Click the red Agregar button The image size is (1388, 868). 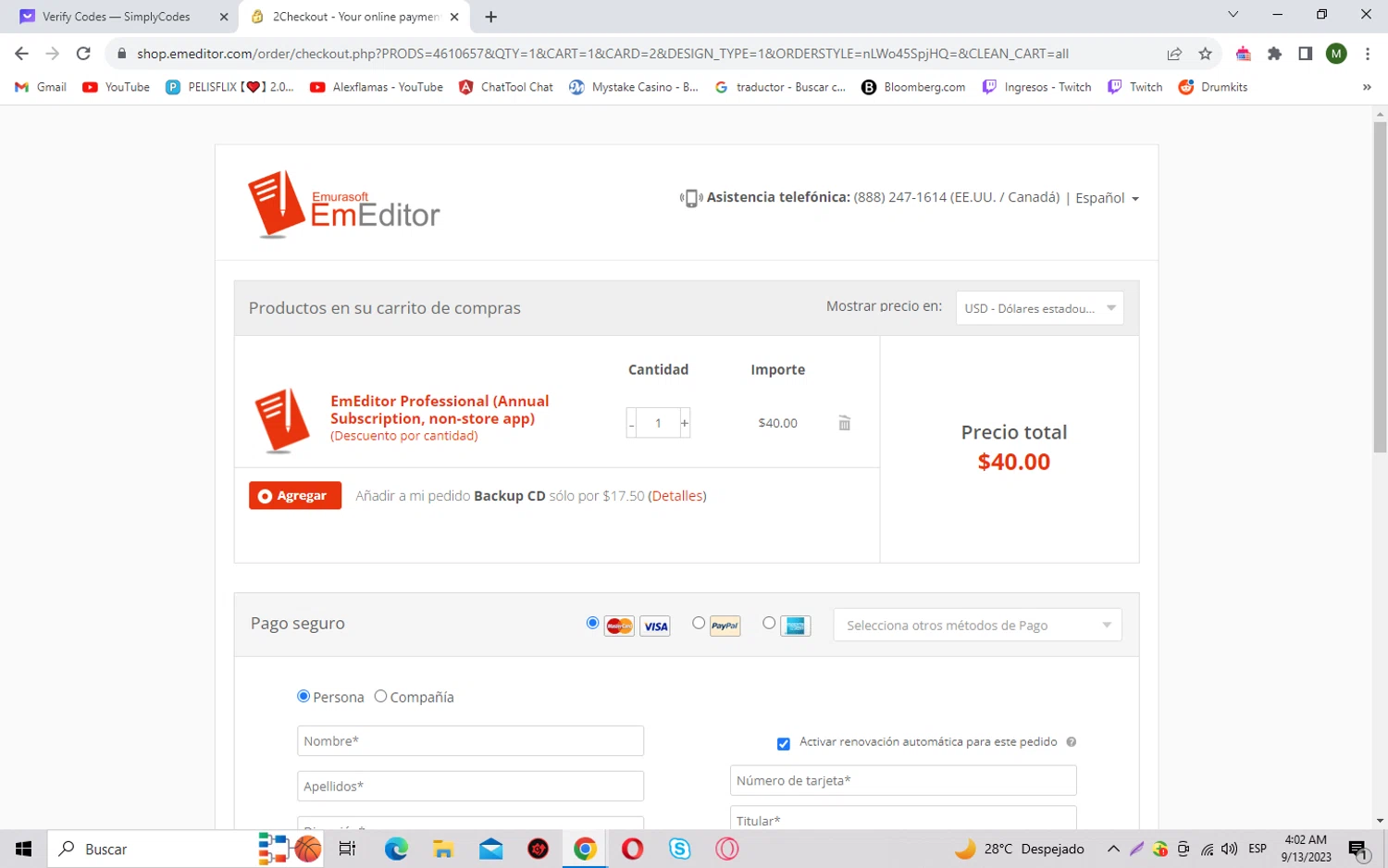click(x=295, y=496)
